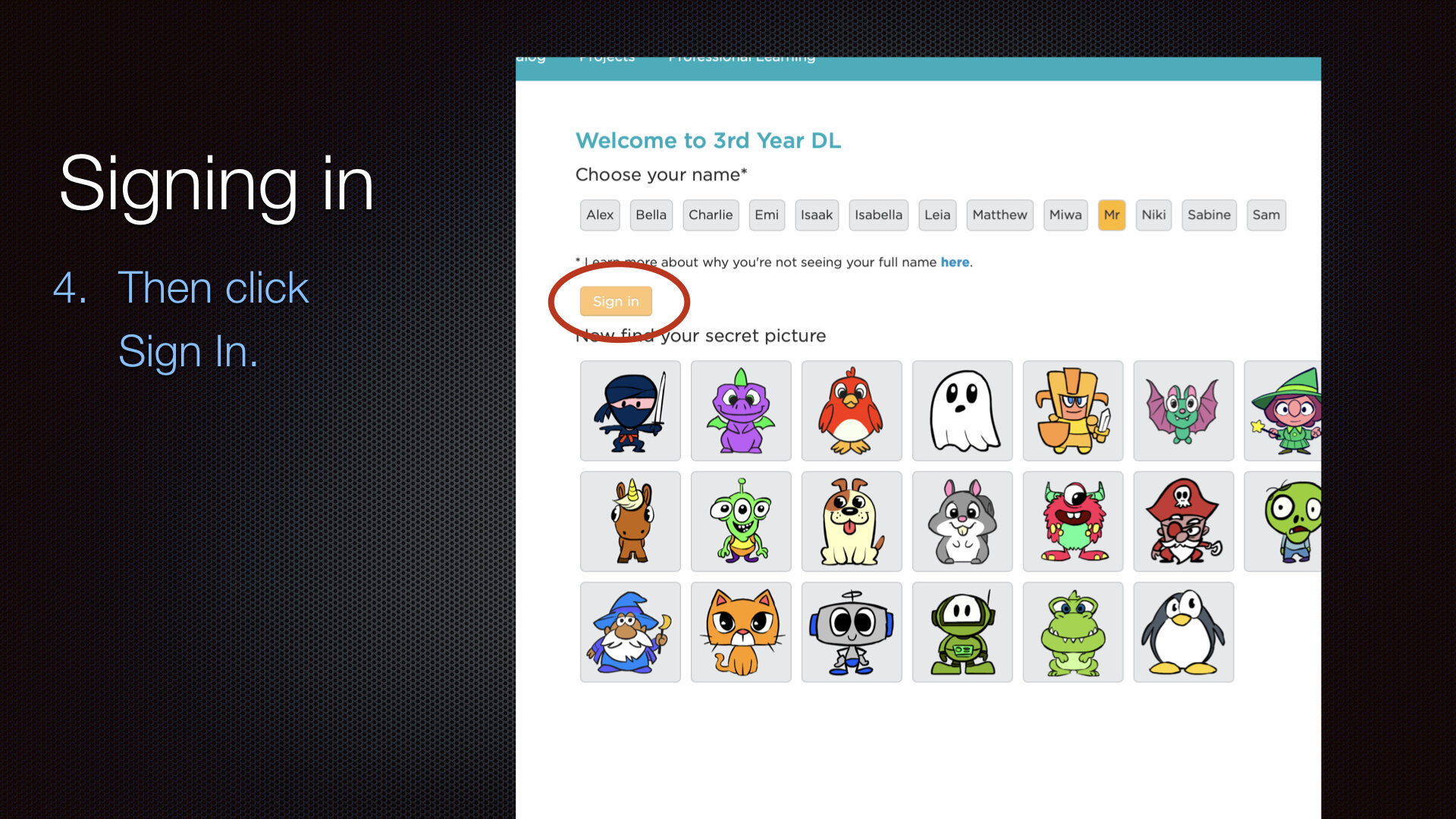Click the orange Sign in button
This screenshot has height=819, width=1456.
[x=616, y=301]
